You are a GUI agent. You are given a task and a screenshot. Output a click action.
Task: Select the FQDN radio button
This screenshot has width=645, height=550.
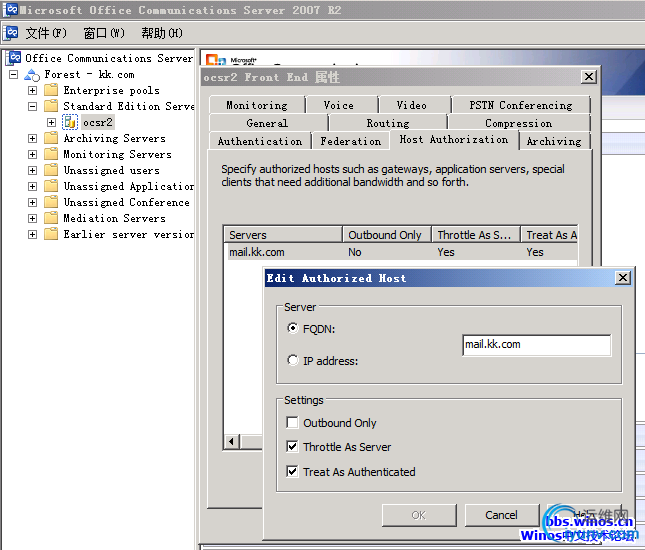[x=292, y=328]
